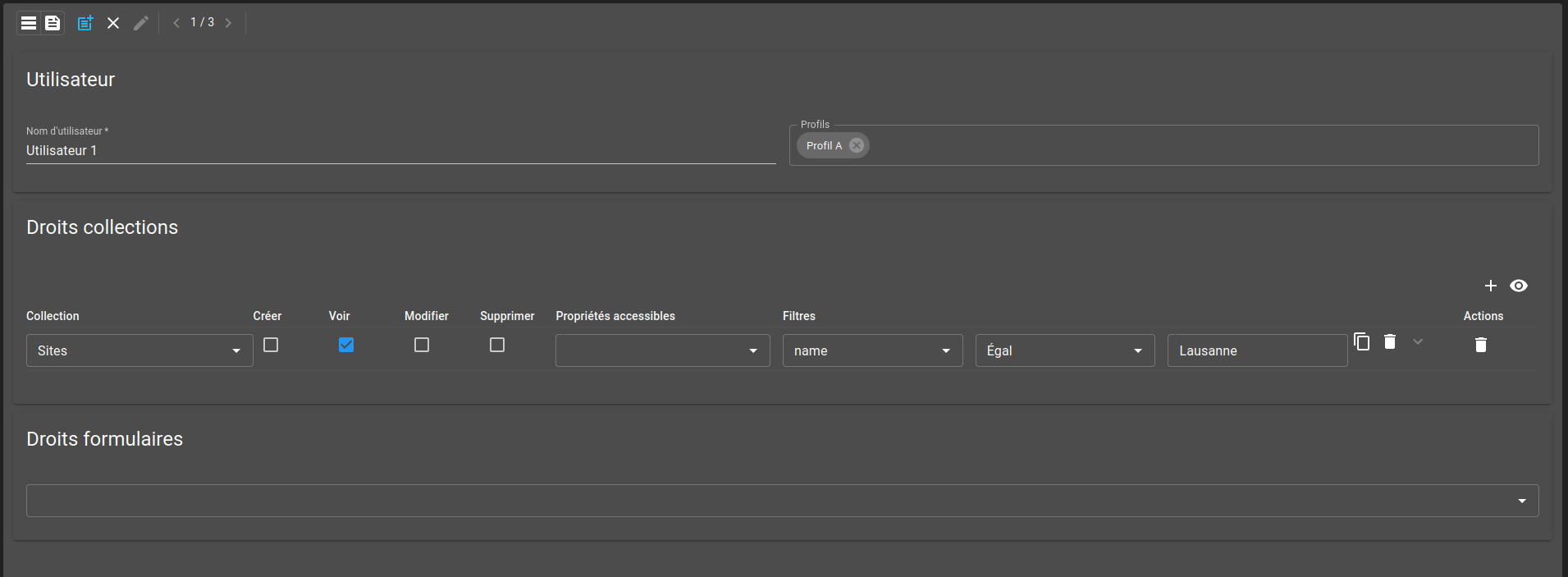Image resolution: width=1568 pixels, height=577 pixels.
Task: Click the Créer column header
Action: 267,316
